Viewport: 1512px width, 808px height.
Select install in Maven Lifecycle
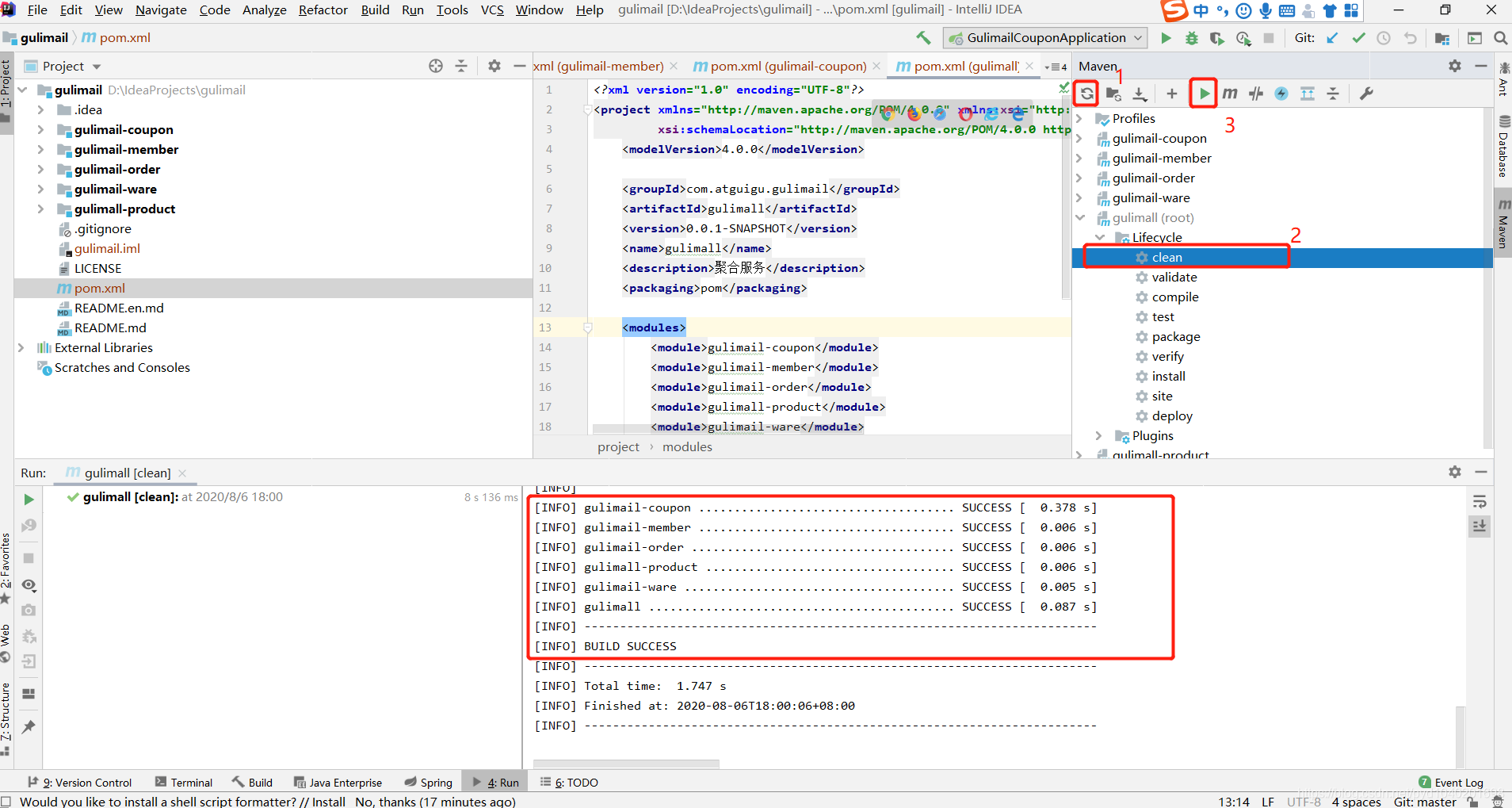(1168, 376)
